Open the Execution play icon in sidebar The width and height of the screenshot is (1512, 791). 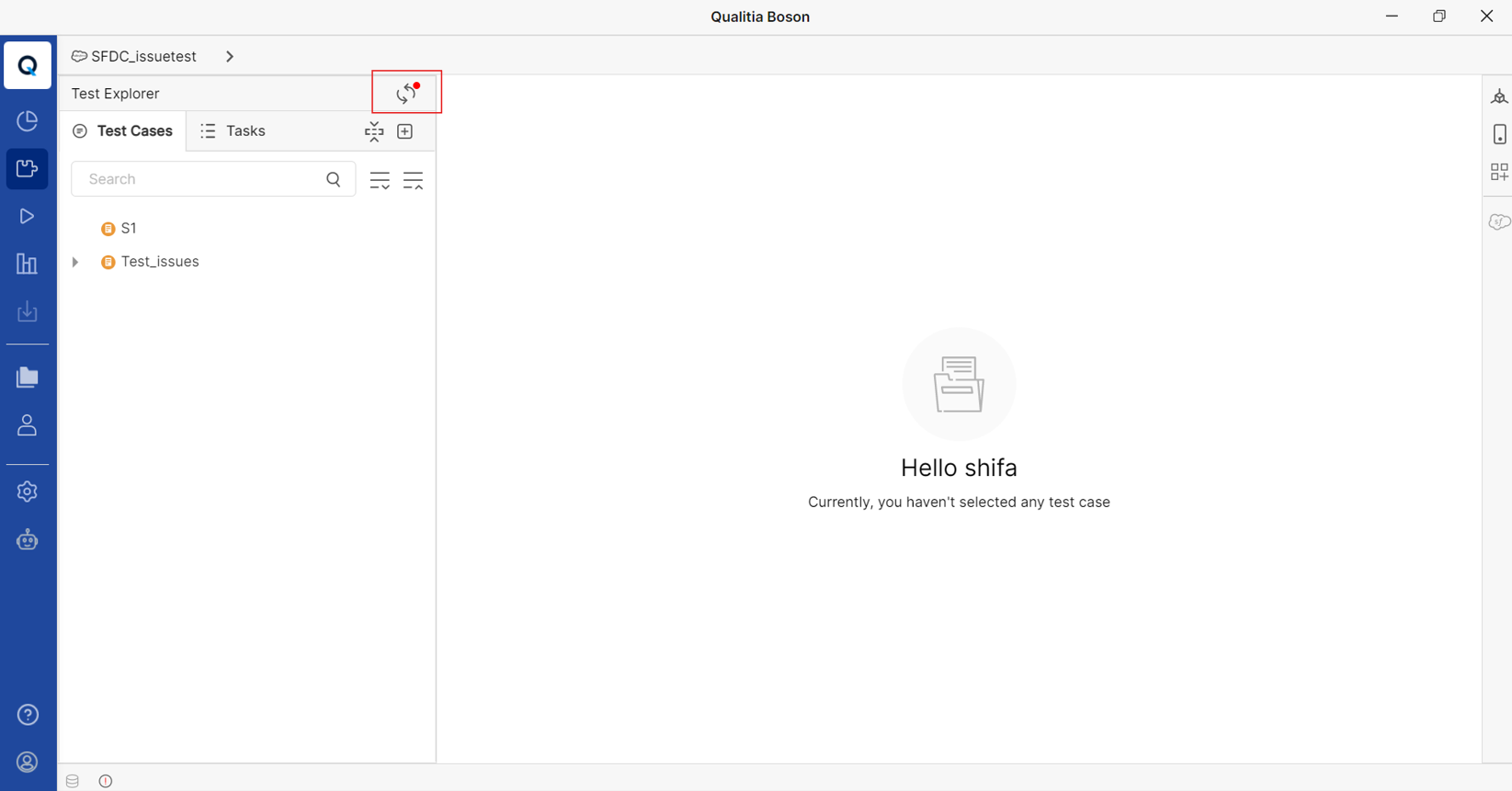pyautogui.click(x=28, y=216)
